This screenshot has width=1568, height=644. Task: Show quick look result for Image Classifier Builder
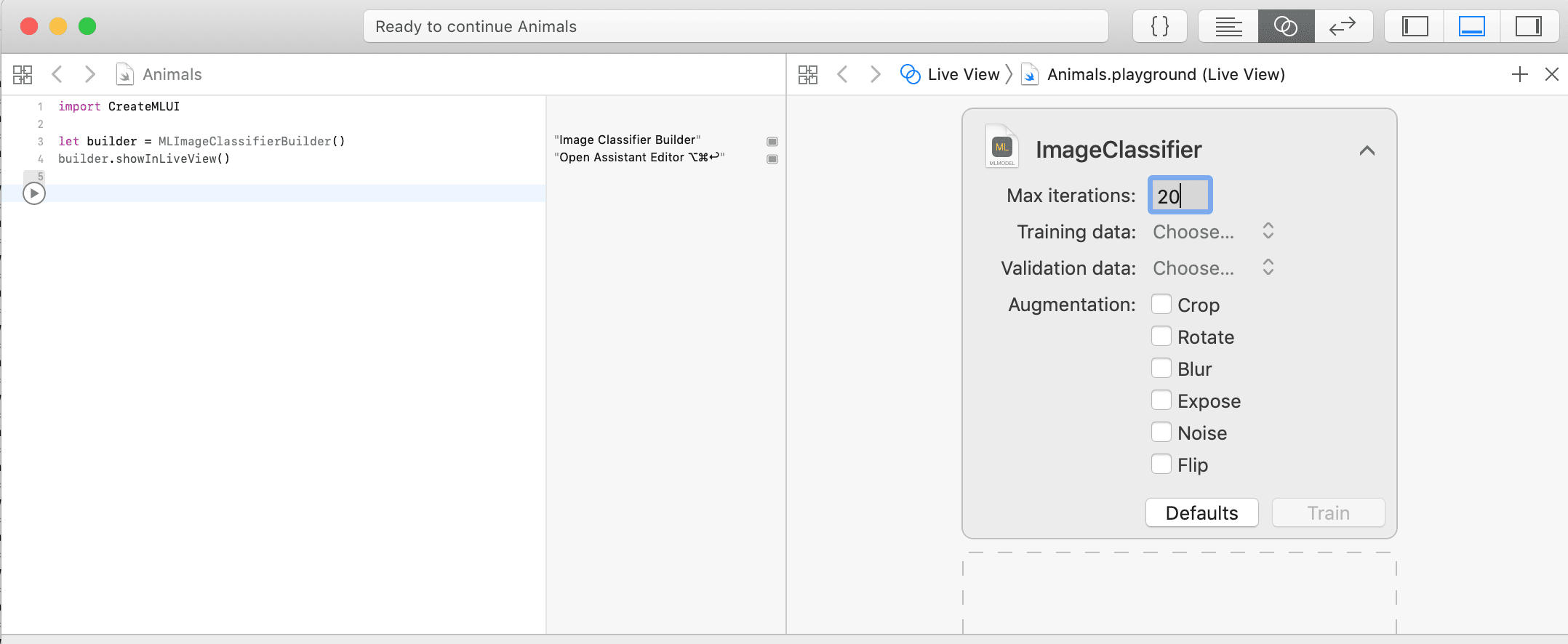click(x=772, y=141)
